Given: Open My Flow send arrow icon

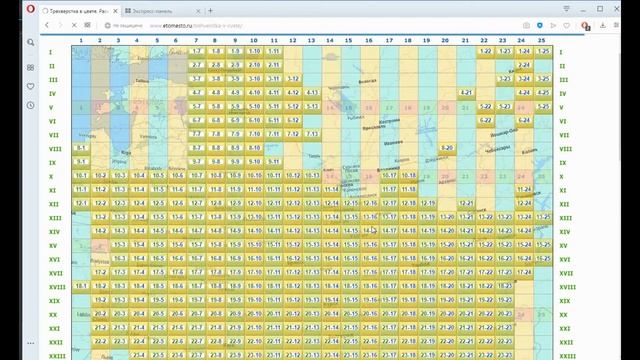Looking at the screenshot, I should pos(553,25).
